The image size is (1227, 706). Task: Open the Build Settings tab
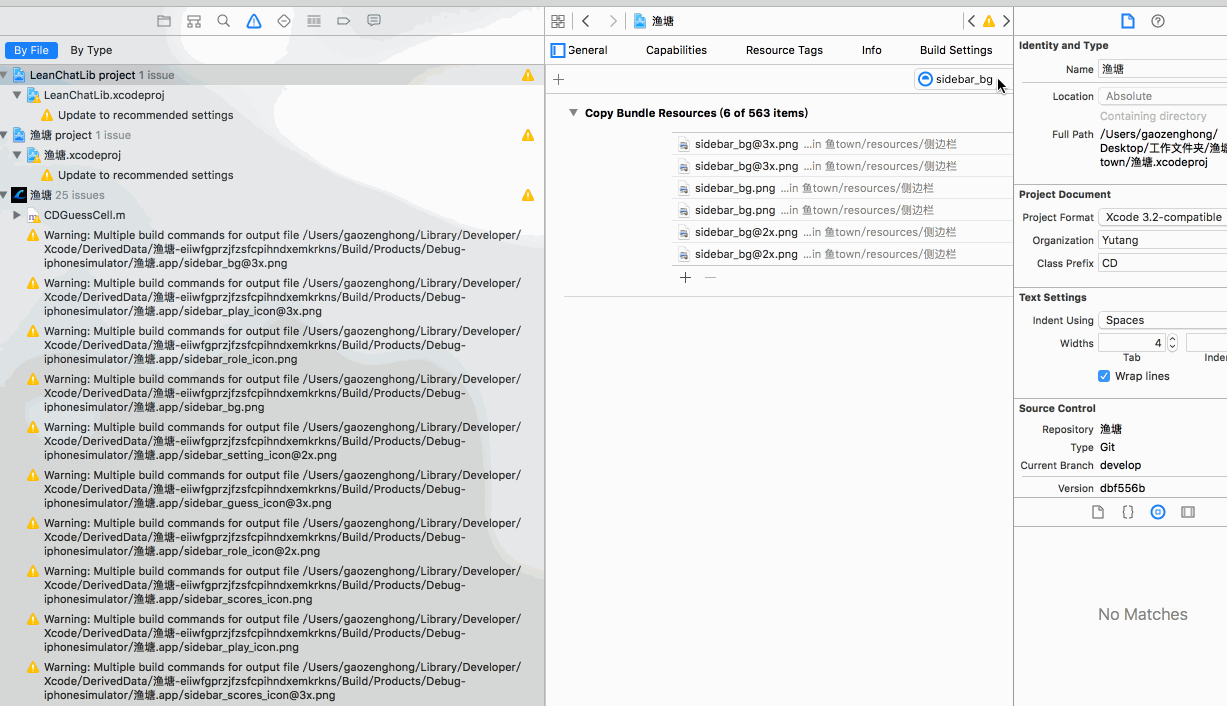956,50
